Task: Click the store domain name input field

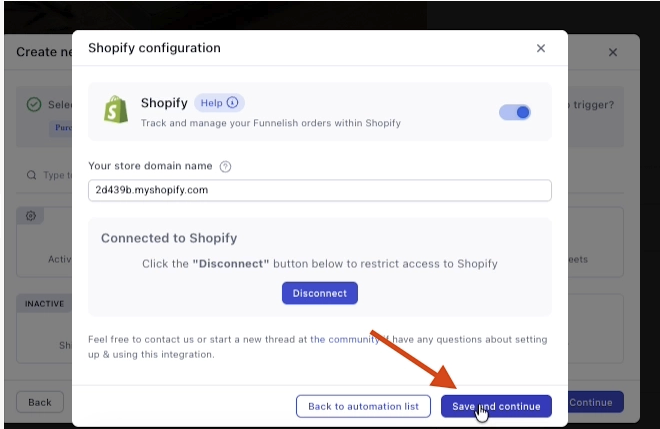Action: pos(320,190)
